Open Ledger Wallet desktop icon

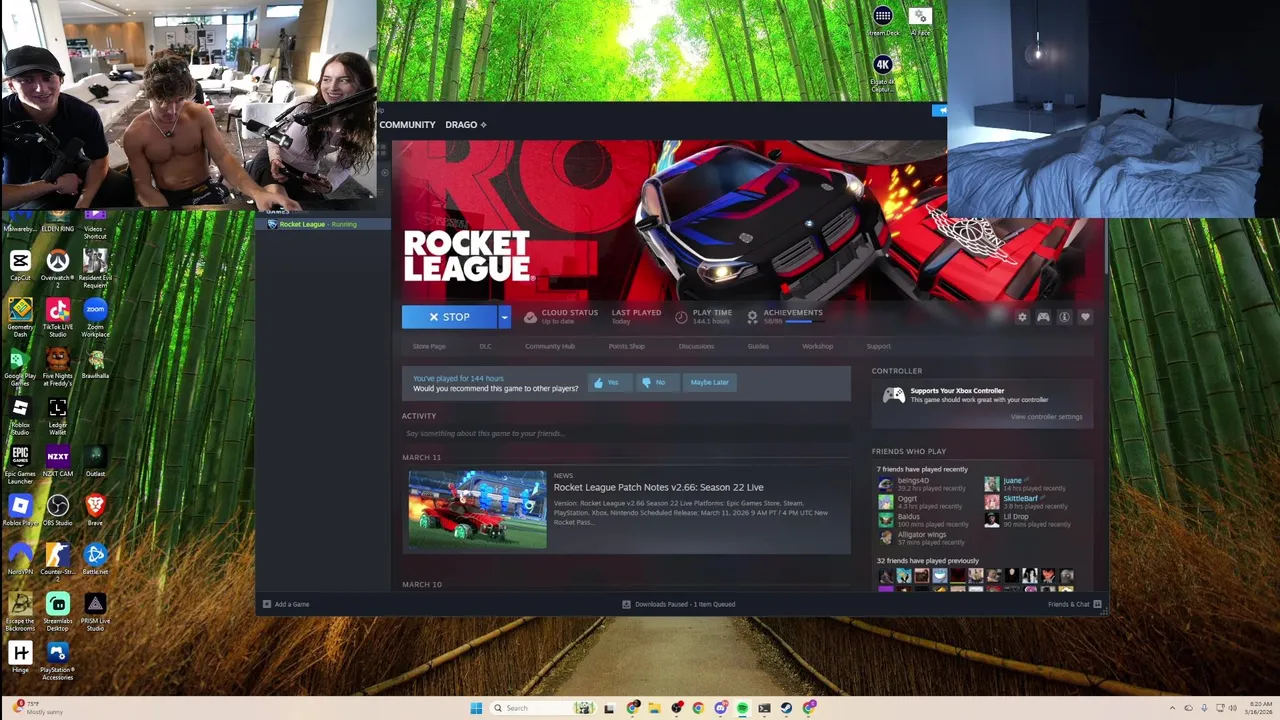coord(58,415)
